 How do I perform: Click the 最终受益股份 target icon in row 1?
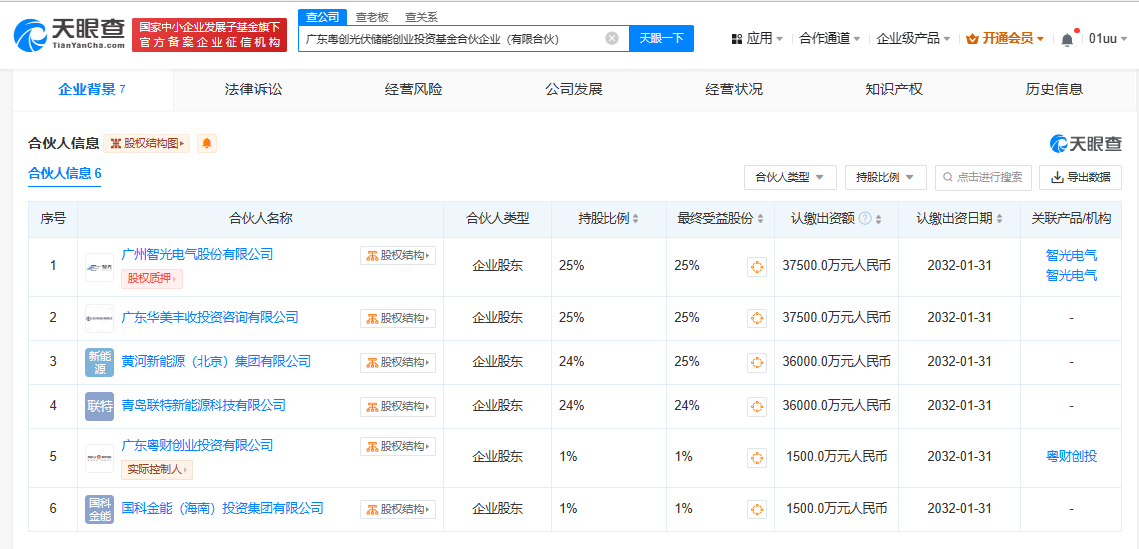pyautogui.click(x=757, y=267)
